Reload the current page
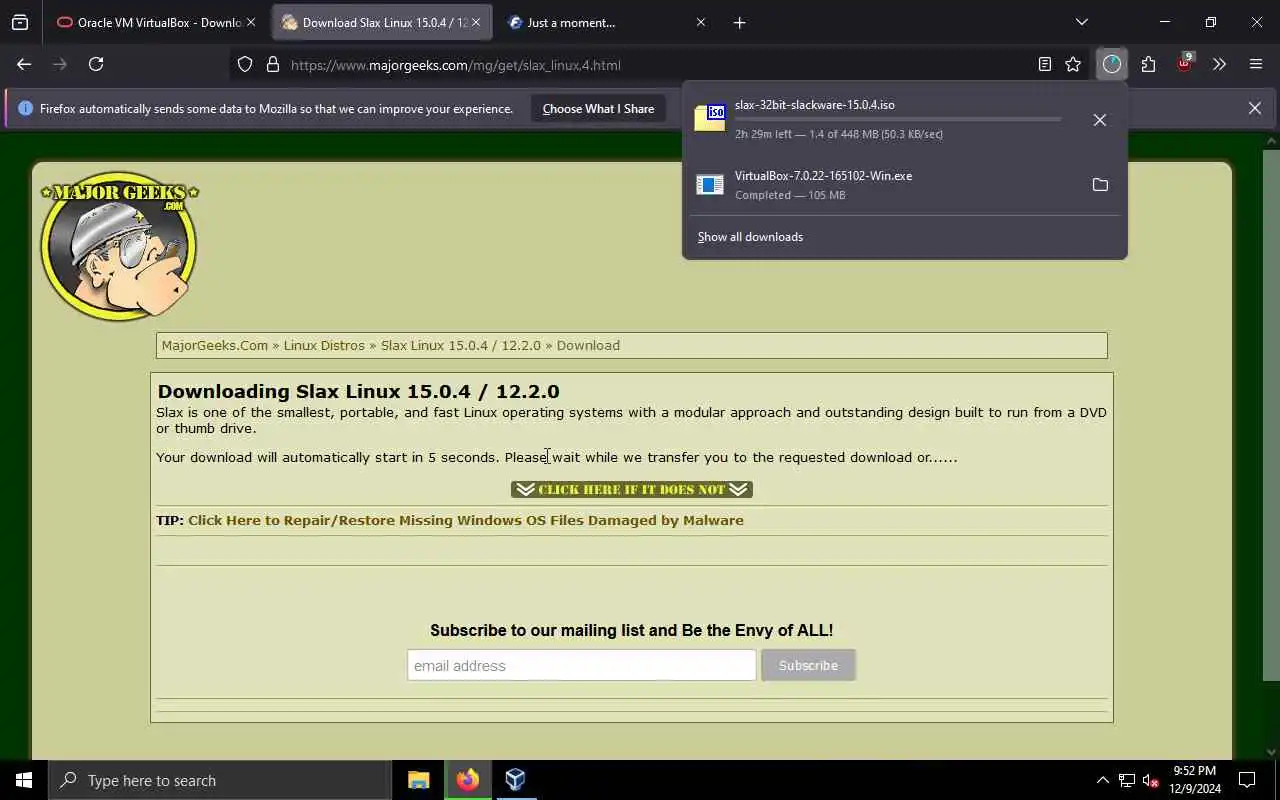The image size is (1280, 800). click(96, 64)
